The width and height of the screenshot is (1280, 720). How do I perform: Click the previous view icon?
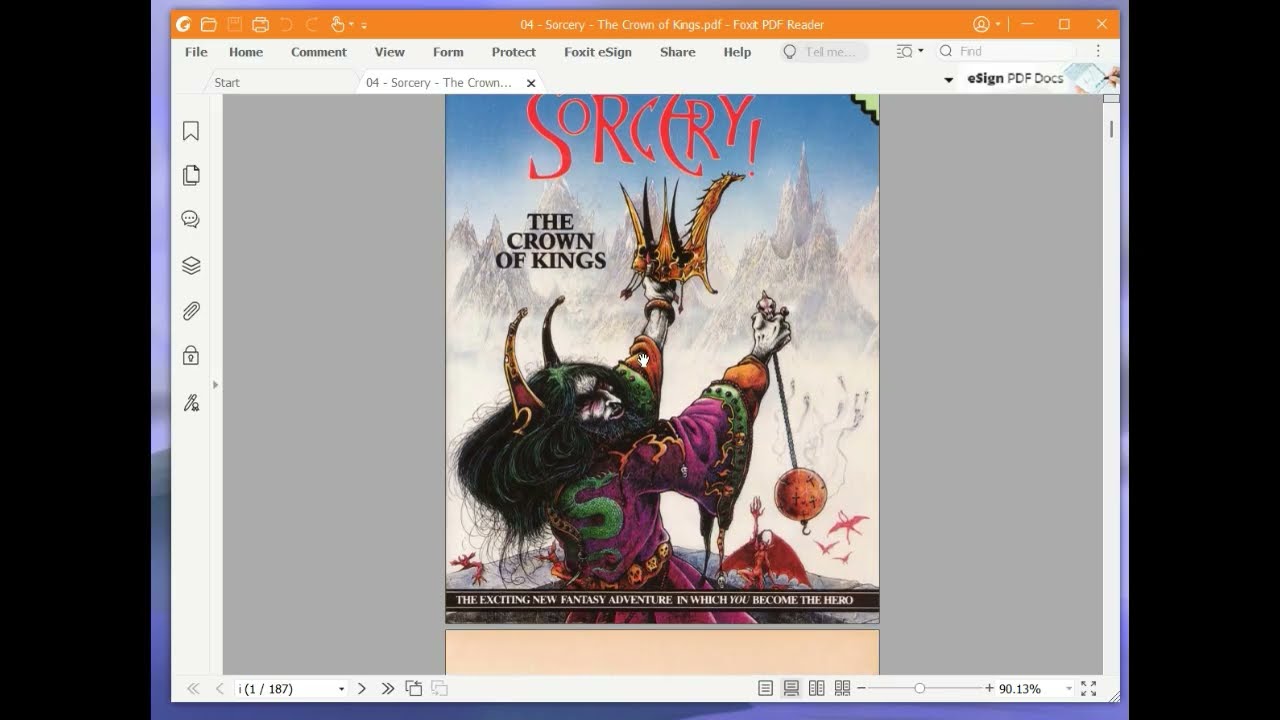[414, 688]
